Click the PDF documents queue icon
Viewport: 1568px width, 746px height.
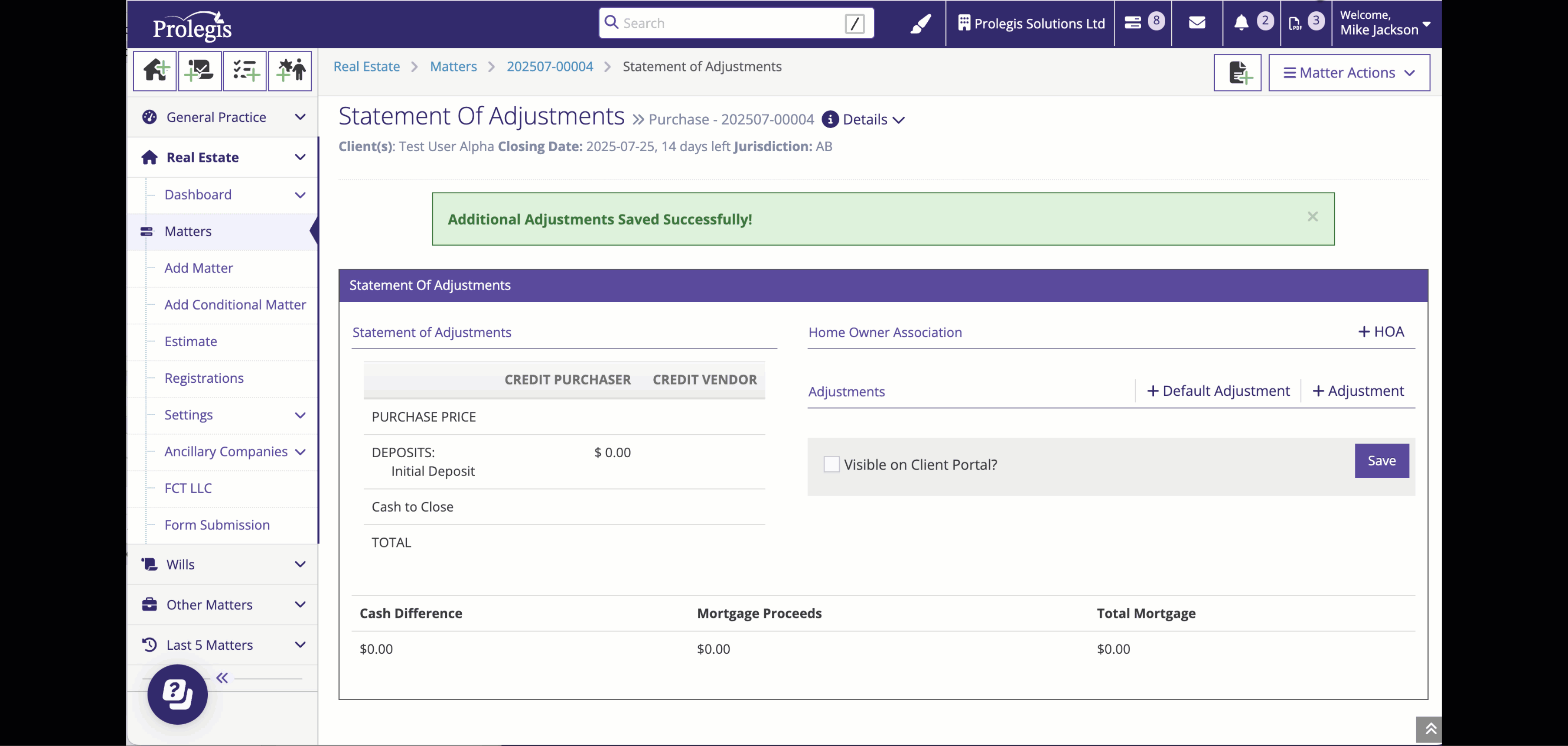[x=1295, y=23]
